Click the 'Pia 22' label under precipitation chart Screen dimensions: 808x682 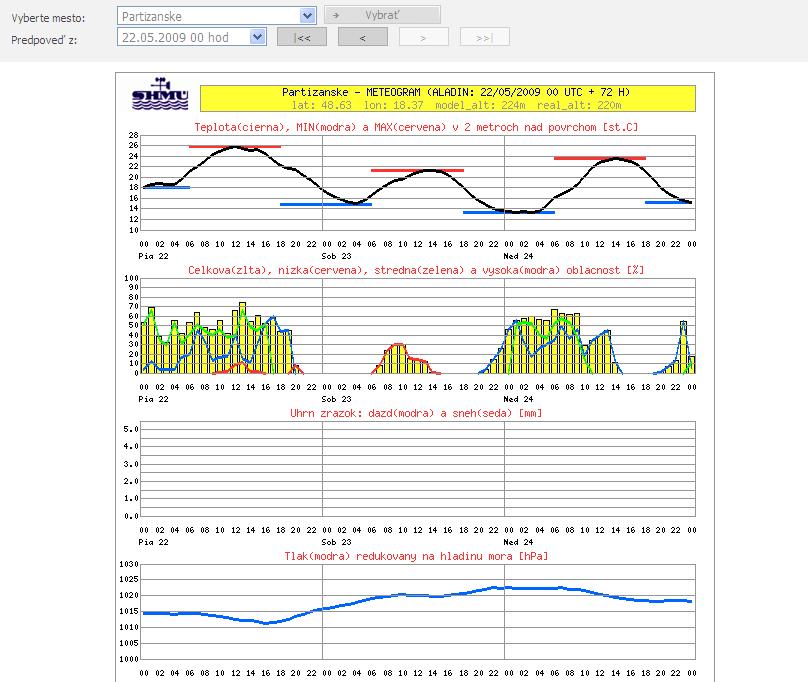coord(155,540)
